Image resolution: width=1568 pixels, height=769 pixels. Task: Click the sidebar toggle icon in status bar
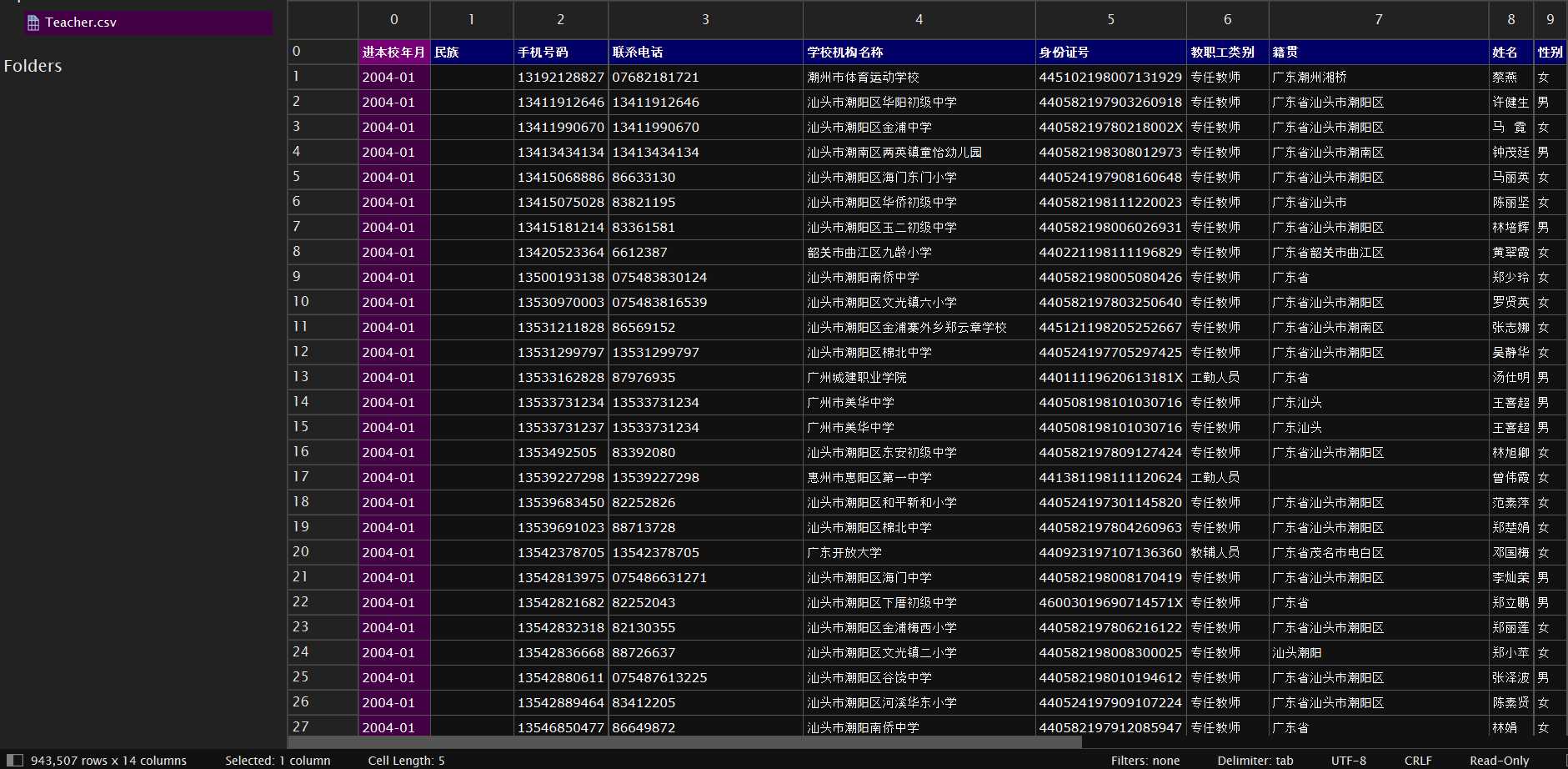pos(14,760)
